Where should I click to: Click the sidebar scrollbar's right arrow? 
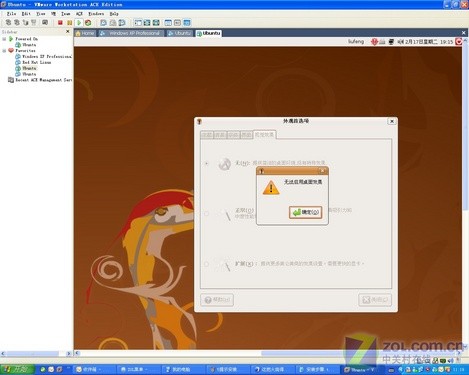click(69, 353)
